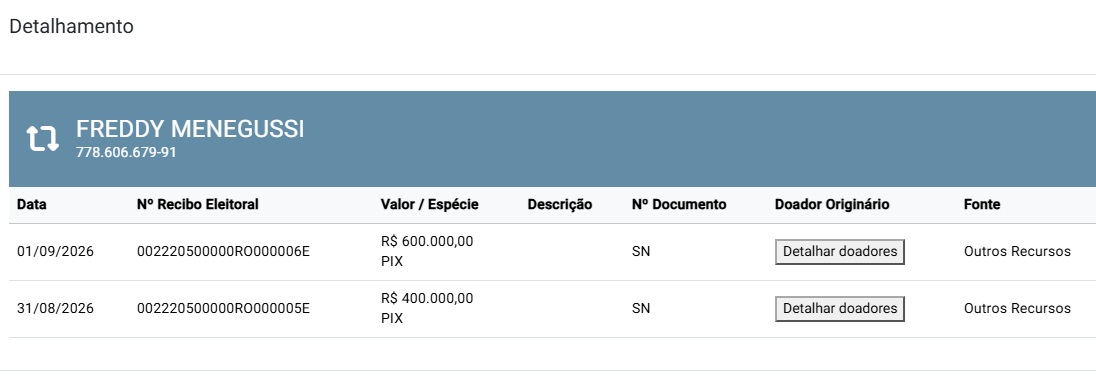Click the Nº Recibo Eleitoral column header
The height and width of the screenshot is (379, 1096).
pyautogui.click(x=198, y=205)
